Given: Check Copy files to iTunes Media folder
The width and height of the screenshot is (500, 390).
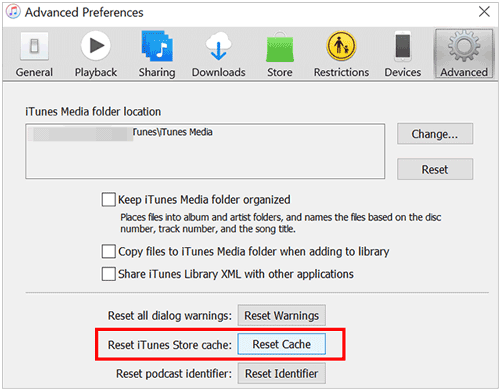Looking at the screenshot, I should click(109, 251).
